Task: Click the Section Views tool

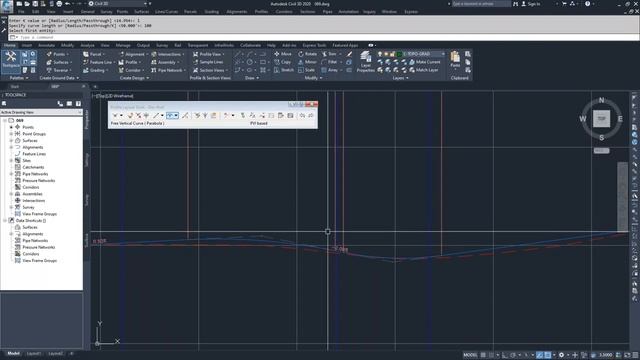Action: [210, 70]
